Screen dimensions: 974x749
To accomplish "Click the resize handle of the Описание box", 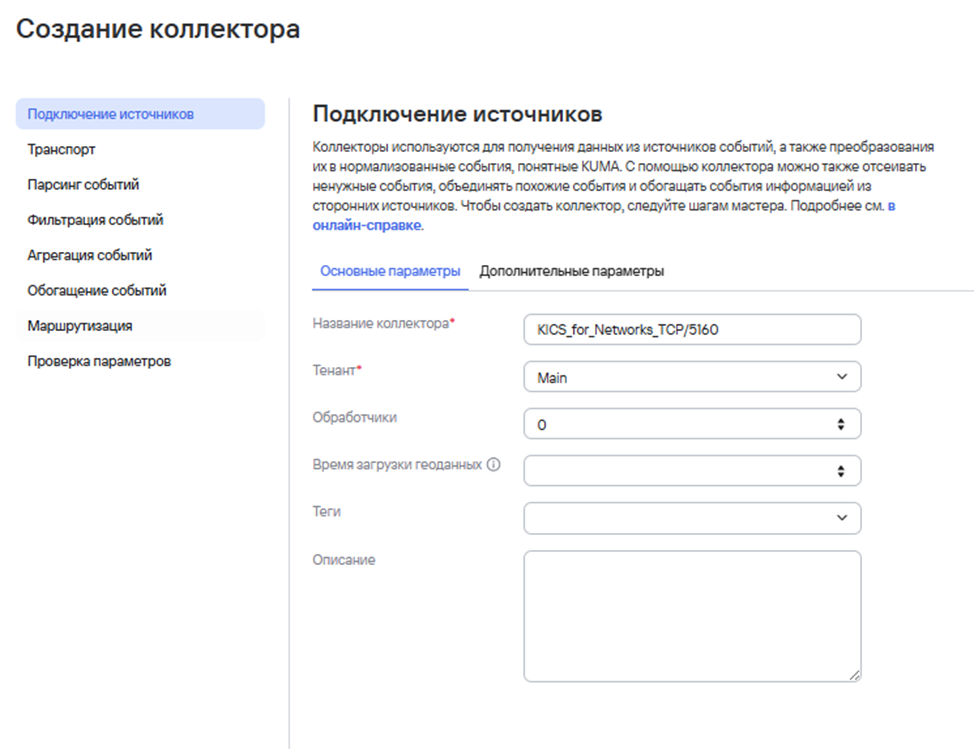I will pyautogui.click(x=855, y=676).
